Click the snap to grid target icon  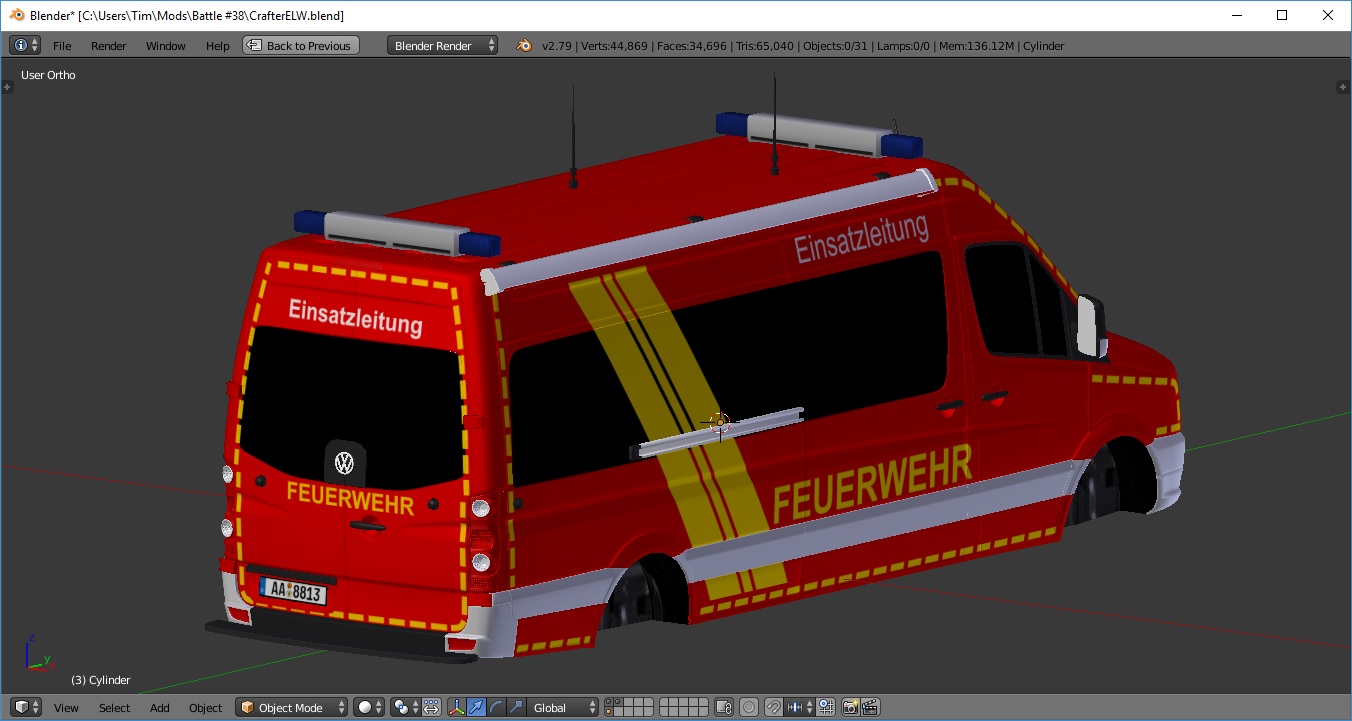tap(825, 707)
